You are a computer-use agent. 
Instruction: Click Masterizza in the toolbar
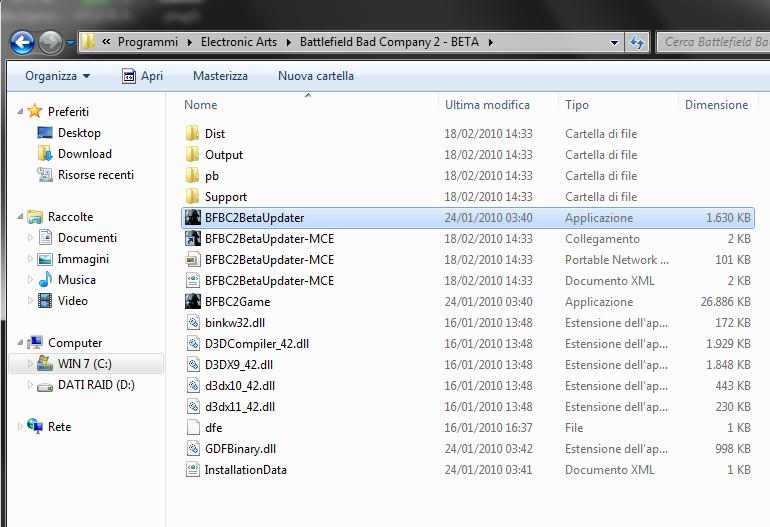[x=220, y=76]
